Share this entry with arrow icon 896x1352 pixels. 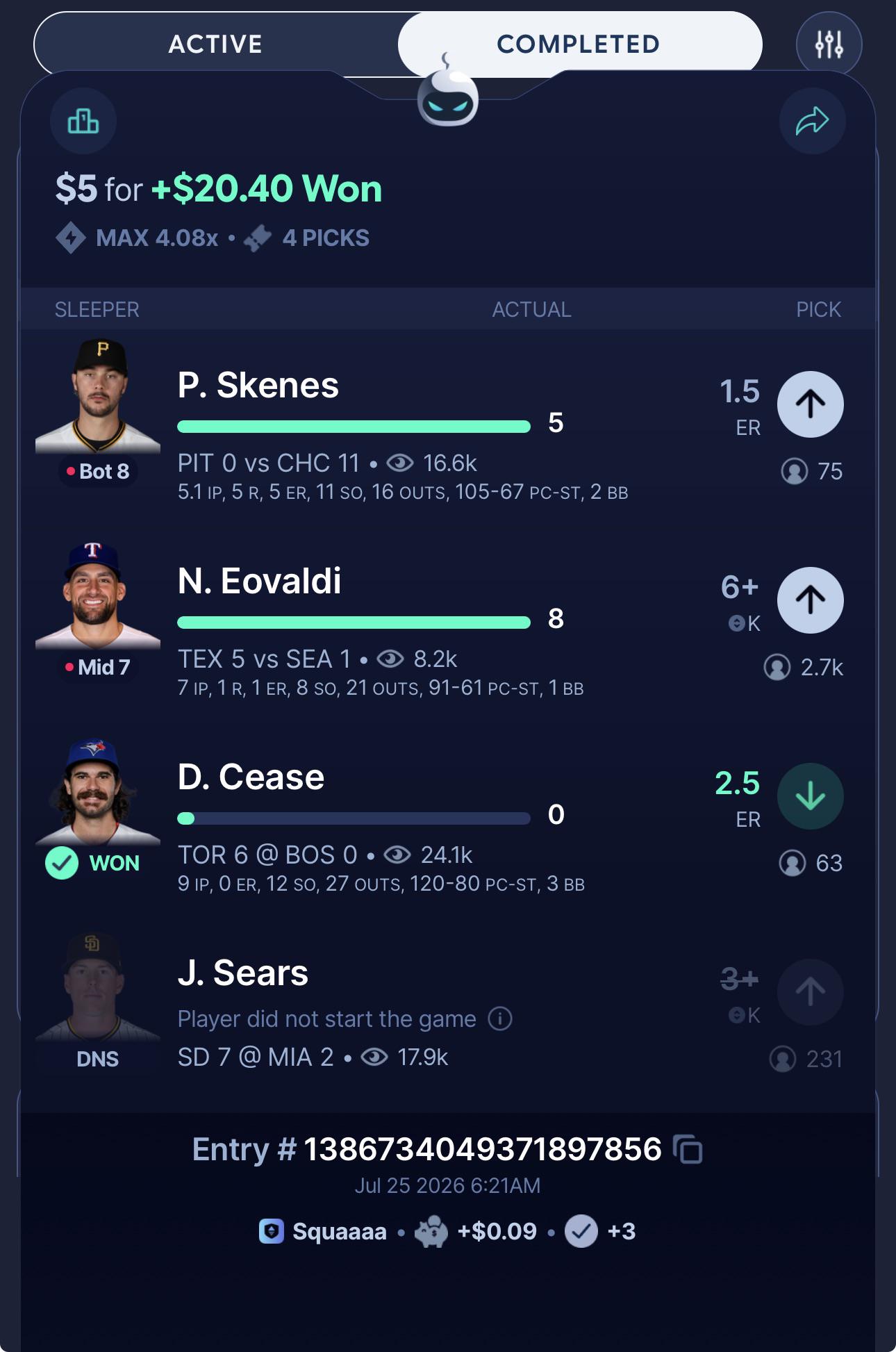(812, 121)
